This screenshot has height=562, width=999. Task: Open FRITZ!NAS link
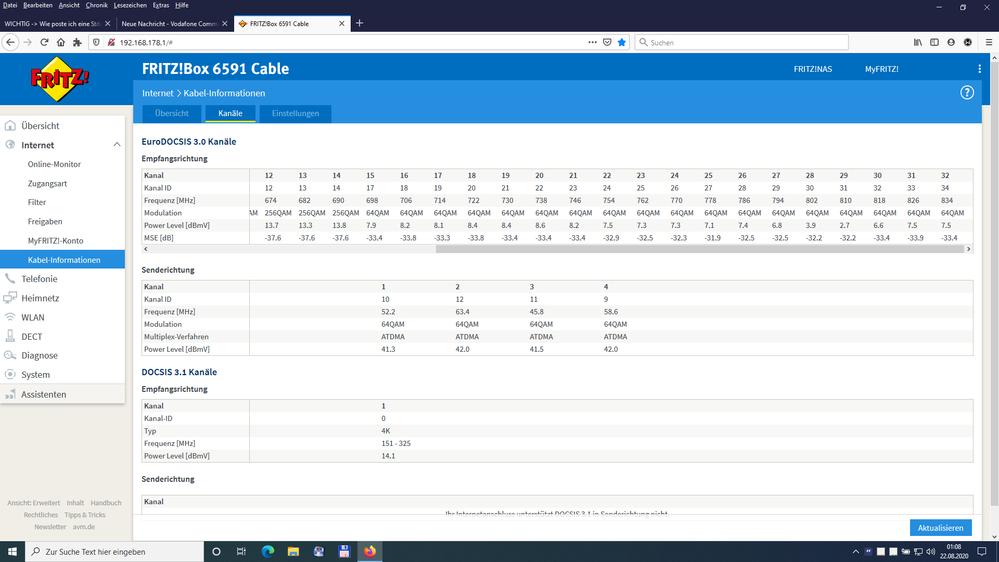click(812, 69)
